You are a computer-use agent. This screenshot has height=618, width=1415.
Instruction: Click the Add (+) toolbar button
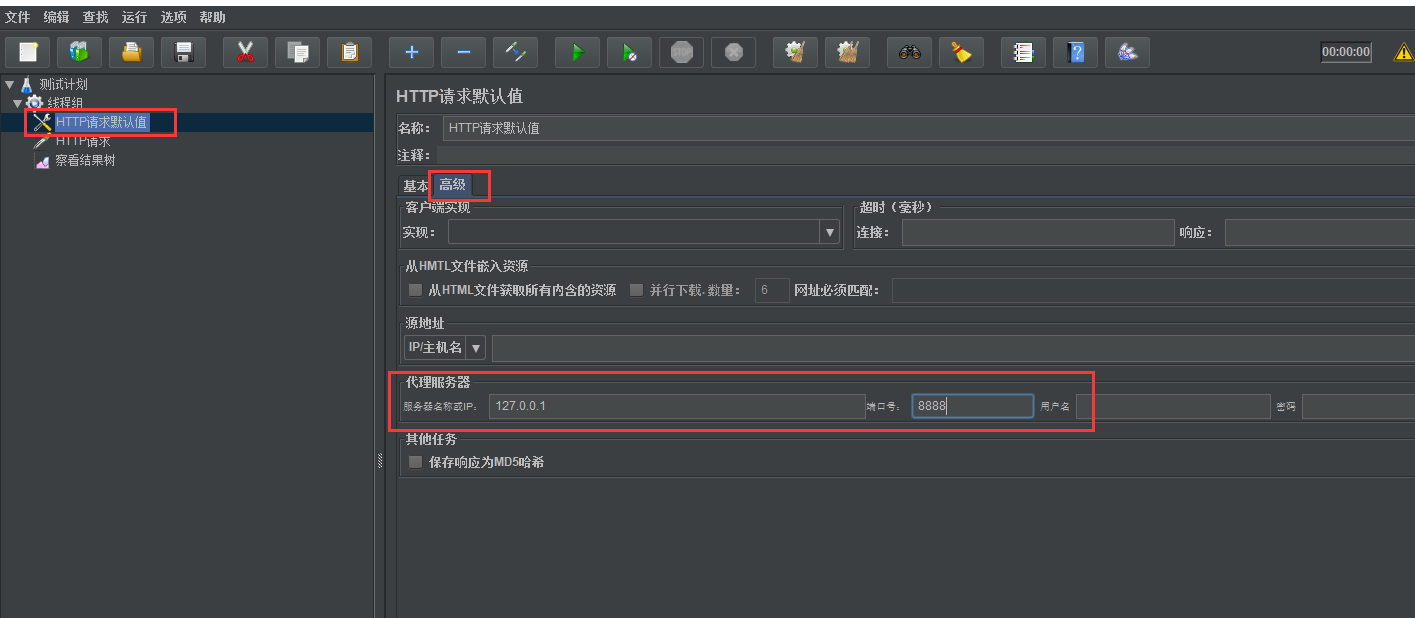(x=411, y=52)
